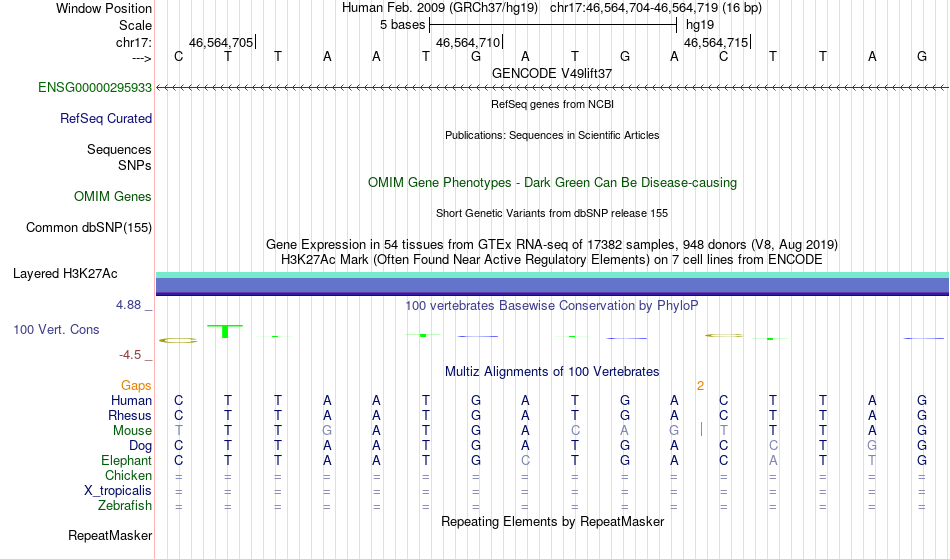The height and width of the screenshot is (559, 950).
Task: Click the H3K27Ac Mark track title
Action: (552, 260)
